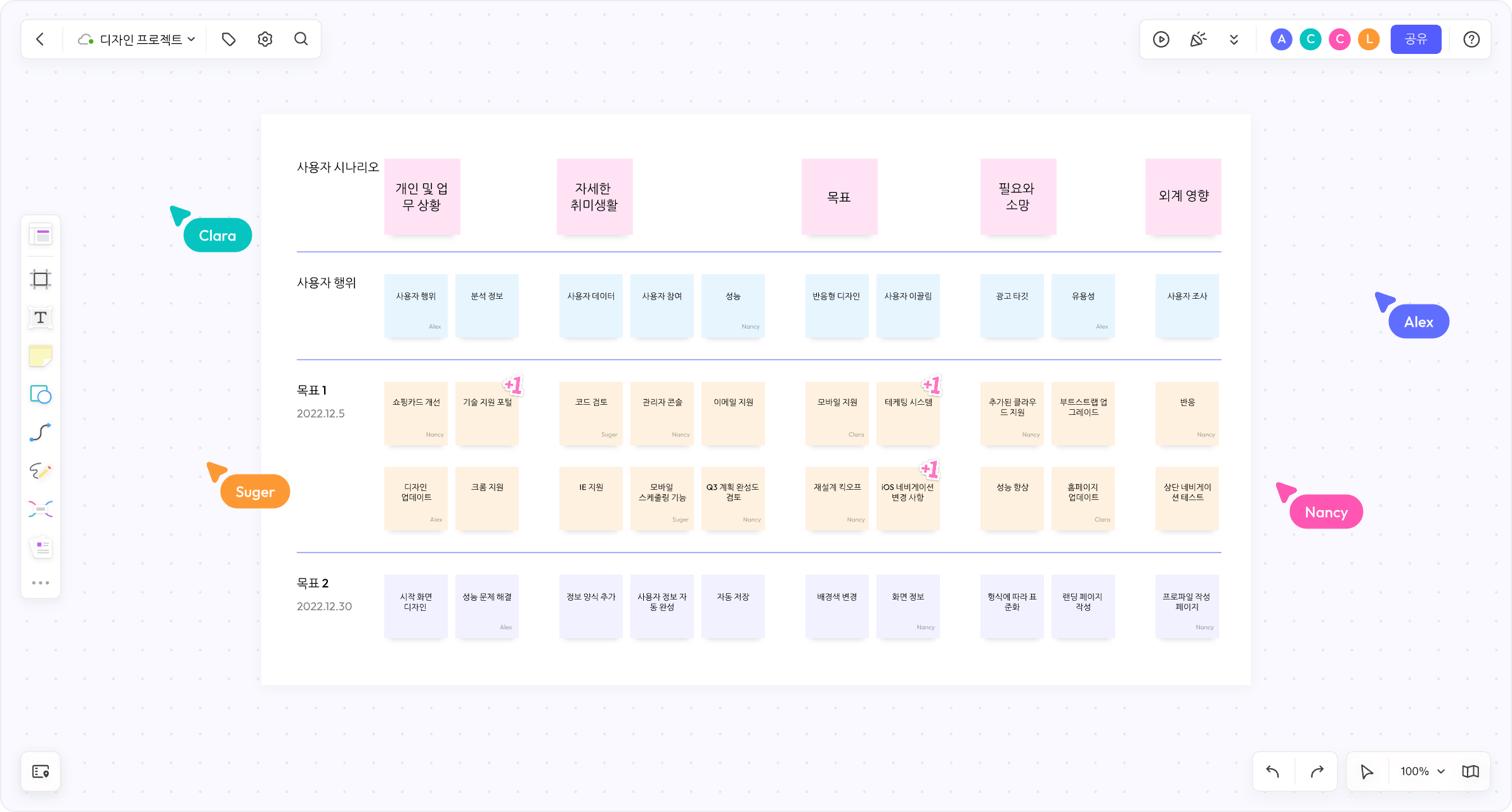Select the 개인 및 업무 상황 pink note
The height and width of the screenshot is (812, 1512).
click(422, 197)
